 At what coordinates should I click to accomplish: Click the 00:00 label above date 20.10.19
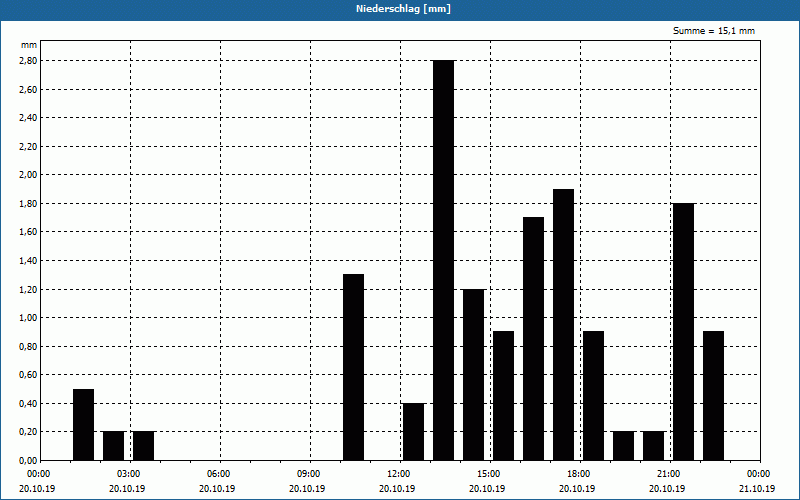click(x=39, y=474)
